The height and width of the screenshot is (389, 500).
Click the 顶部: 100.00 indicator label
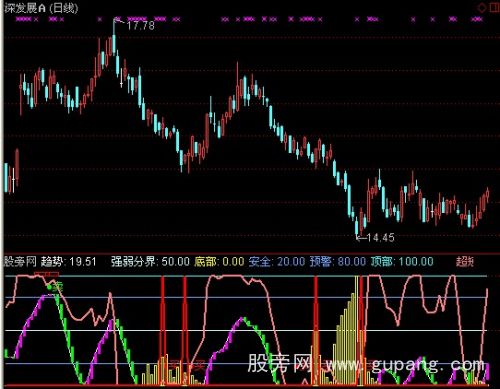pos(402,262)
